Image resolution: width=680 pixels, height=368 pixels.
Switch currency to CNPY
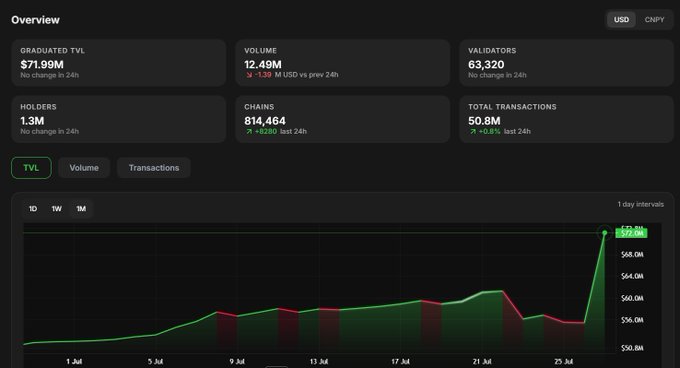coord(654,20)
